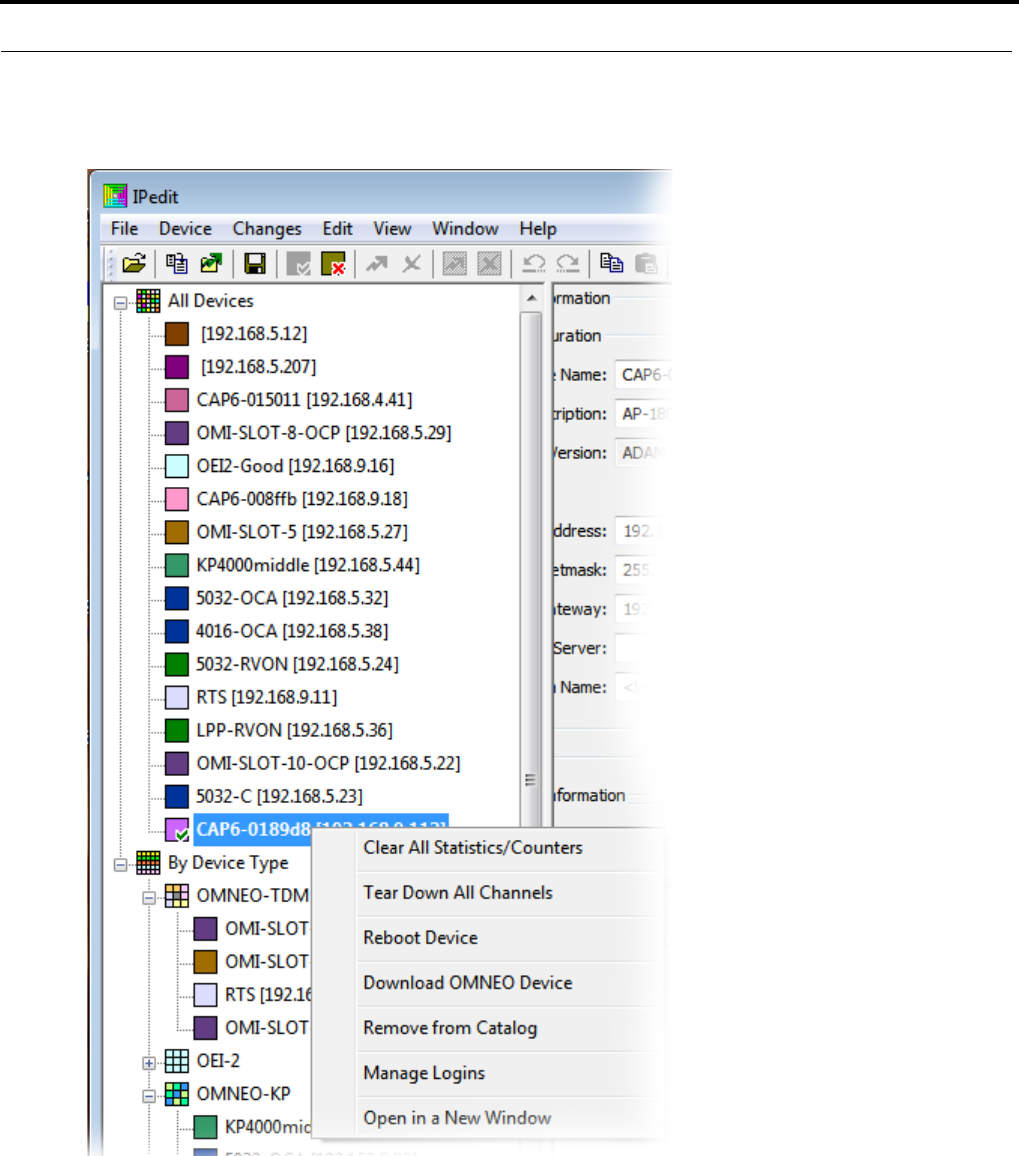Collapse the OMNEO-TDM tree group
Viewport: 1019px width, 1156px height.
click(x=149, y=897)
